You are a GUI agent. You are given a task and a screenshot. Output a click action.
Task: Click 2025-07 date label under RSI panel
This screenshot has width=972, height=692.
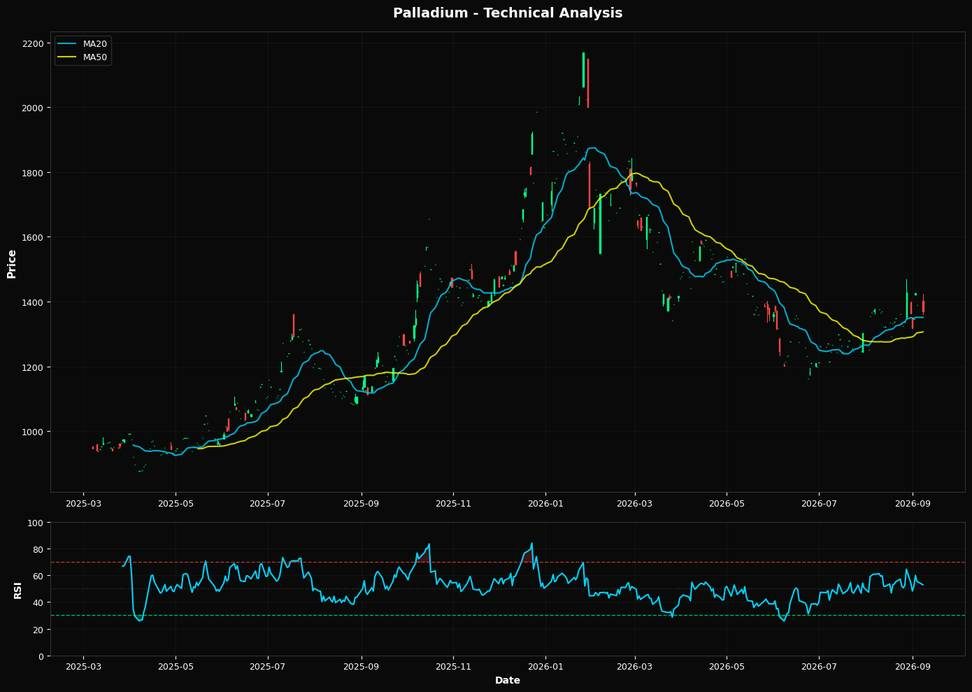268,667
